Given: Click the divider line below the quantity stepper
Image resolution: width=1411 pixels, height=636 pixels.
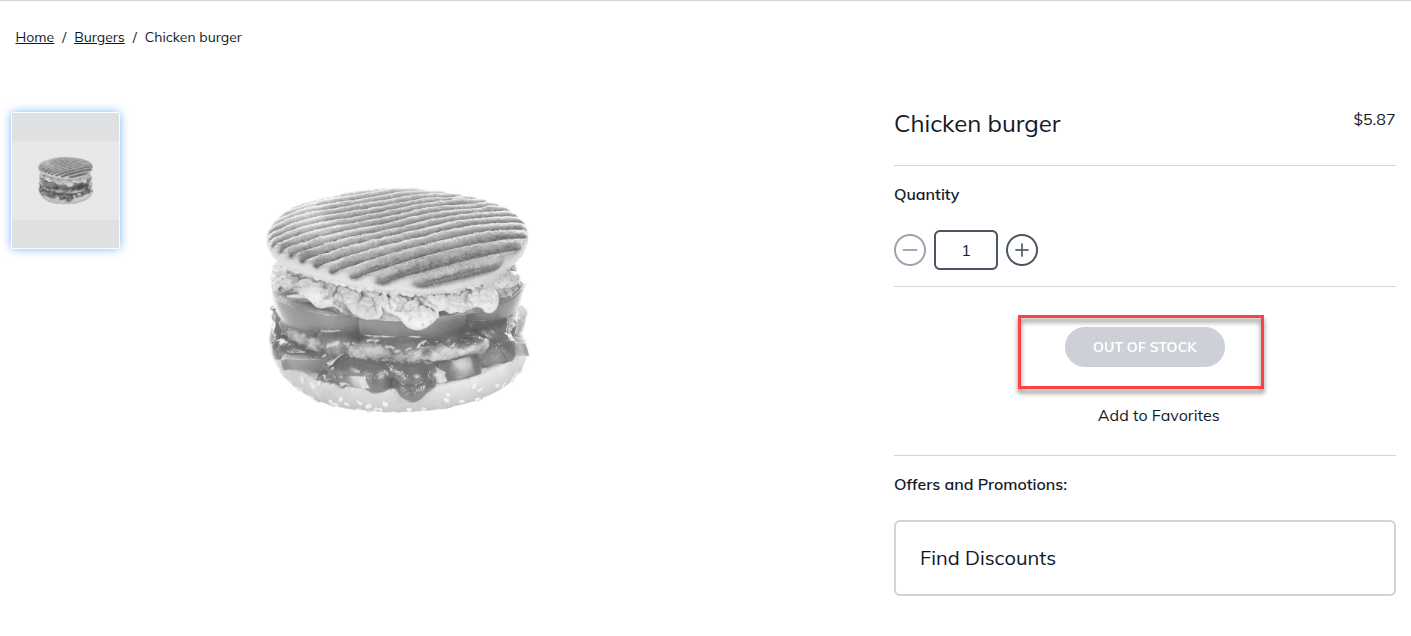Looking at the screenshot, I should pos(1144,286).
